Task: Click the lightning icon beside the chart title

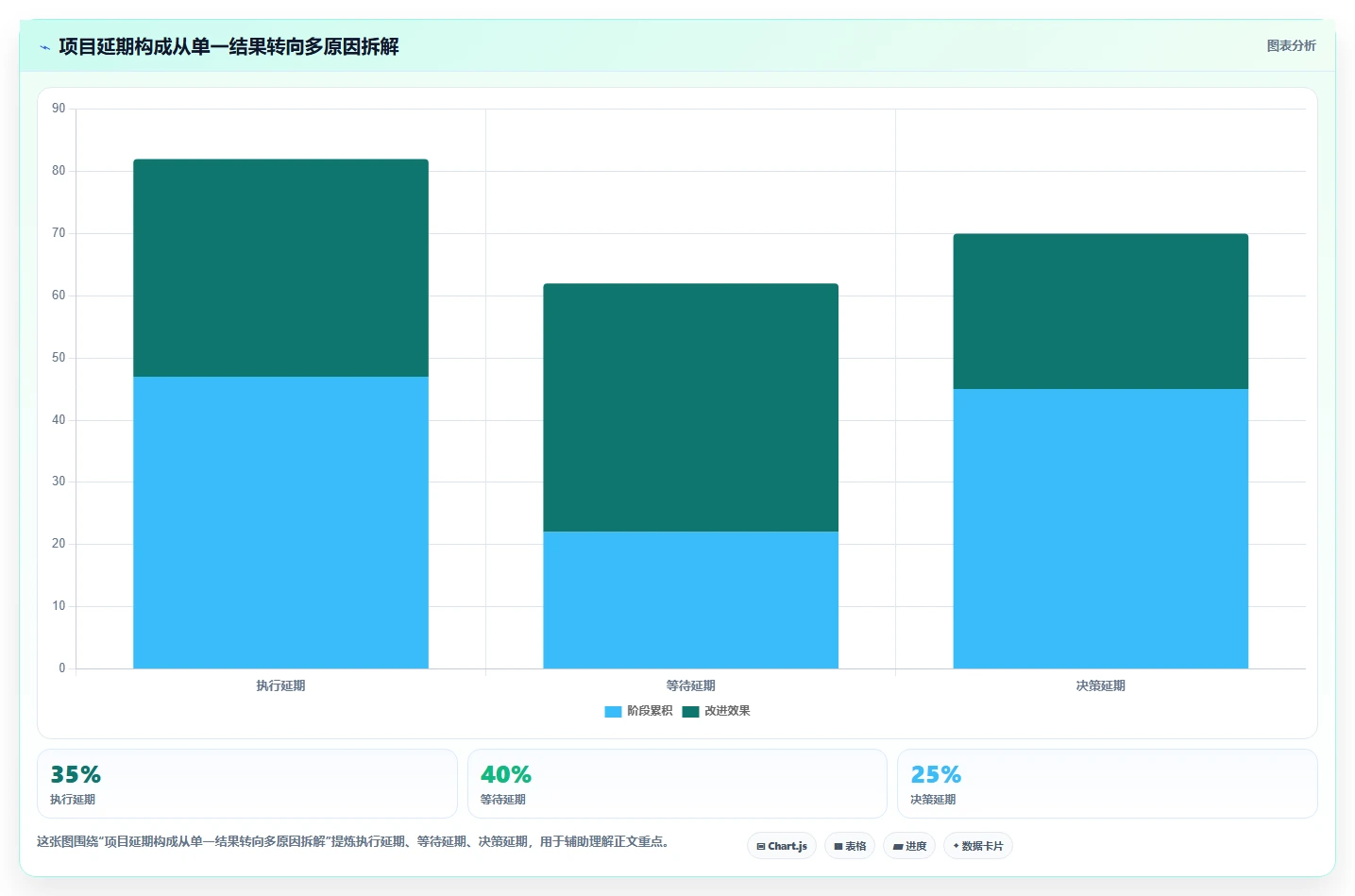Action: [44, 47]
